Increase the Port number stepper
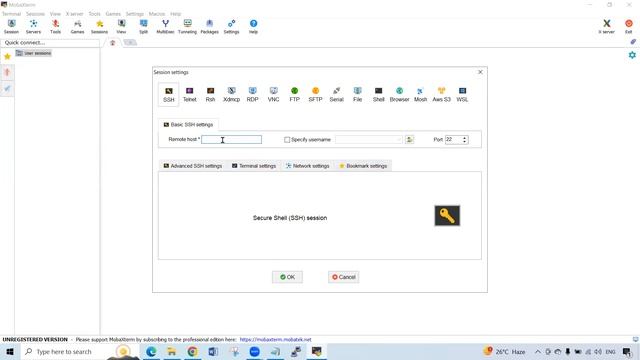Viewport: 640px width, 360px height. (x=464, y=138)
